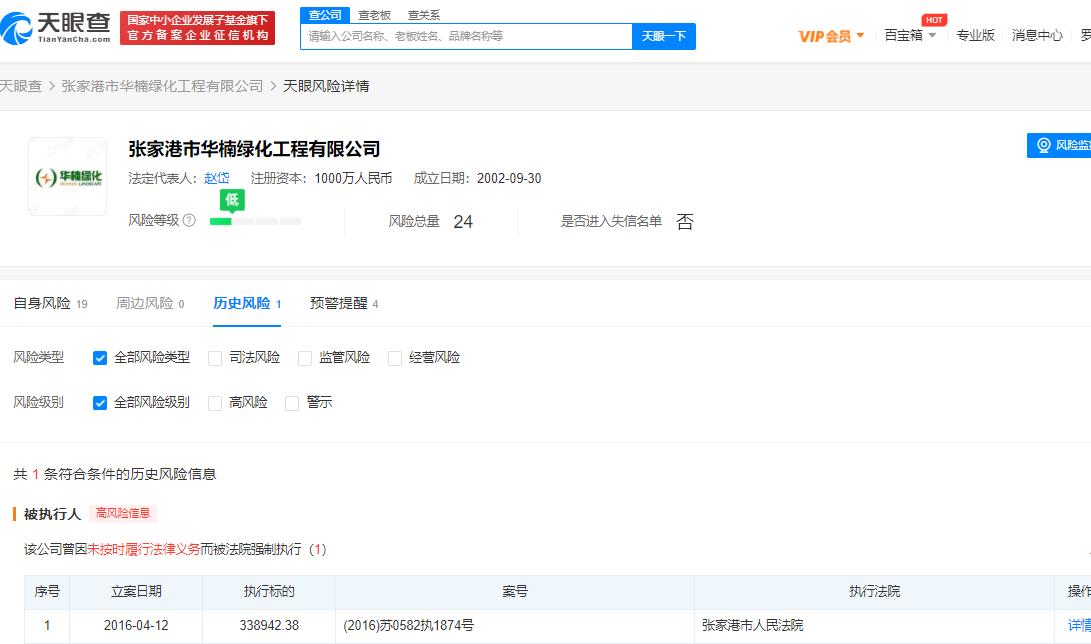The width and height of the screenshot is (1091, 644).
Task: Check the 全部风险类型 checkbox
Action: pos(100,358)
